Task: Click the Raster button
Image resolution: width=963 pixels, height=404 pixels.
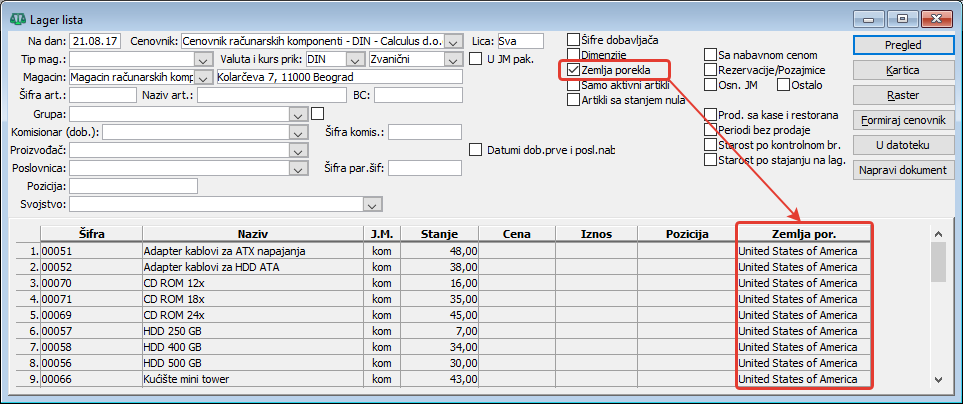Action: click(x=903, y=95)
